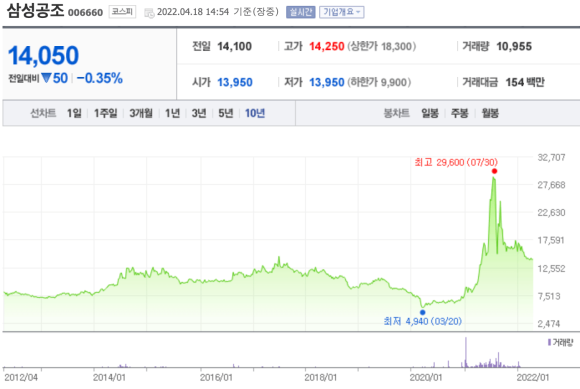Click the 최저 4,940 (03/20) label

click(x=423, y=321)
